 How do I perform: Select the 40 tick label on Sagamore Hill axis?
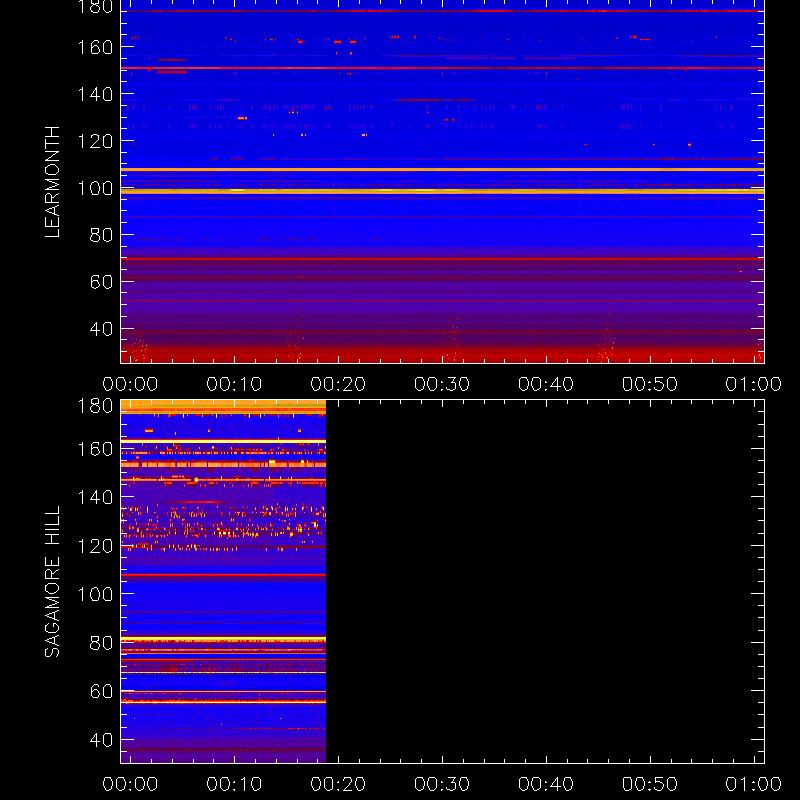[x=102, y=740]
